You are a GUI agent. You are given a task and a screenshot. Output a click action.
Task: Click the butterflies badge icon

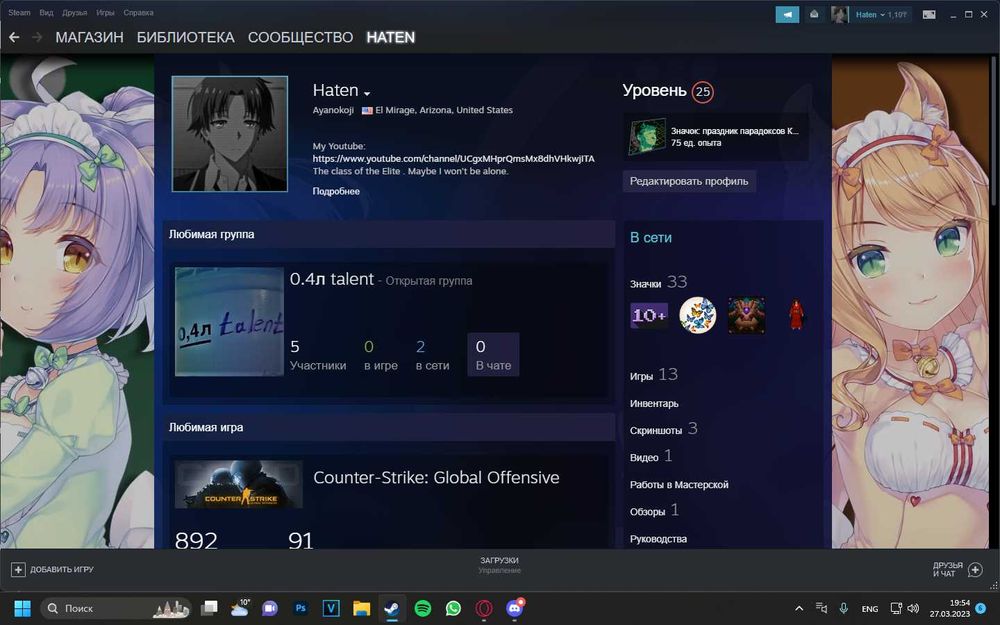tap(698, 316)
